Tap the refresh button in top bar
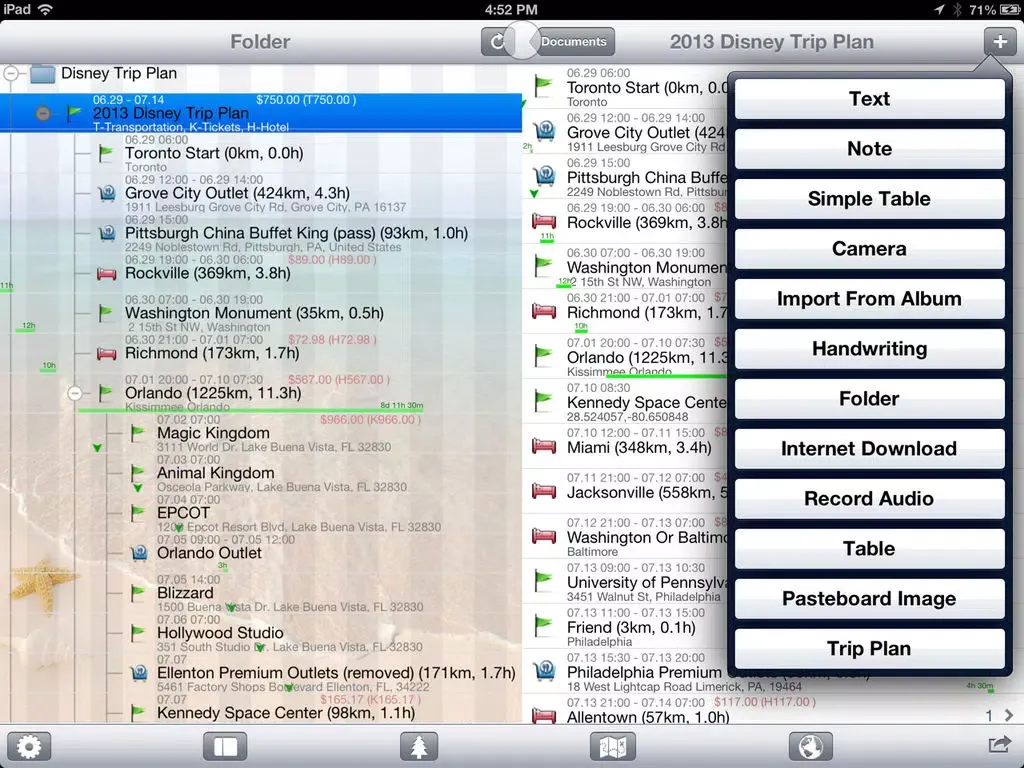This screenshot has height=768, width=1024. 498,42
